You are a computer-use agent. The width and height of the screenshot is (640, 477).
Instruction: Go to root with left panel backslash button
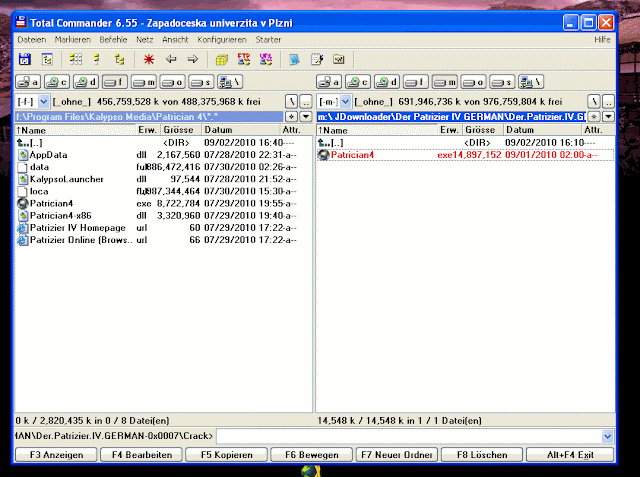tap(291, 102)
